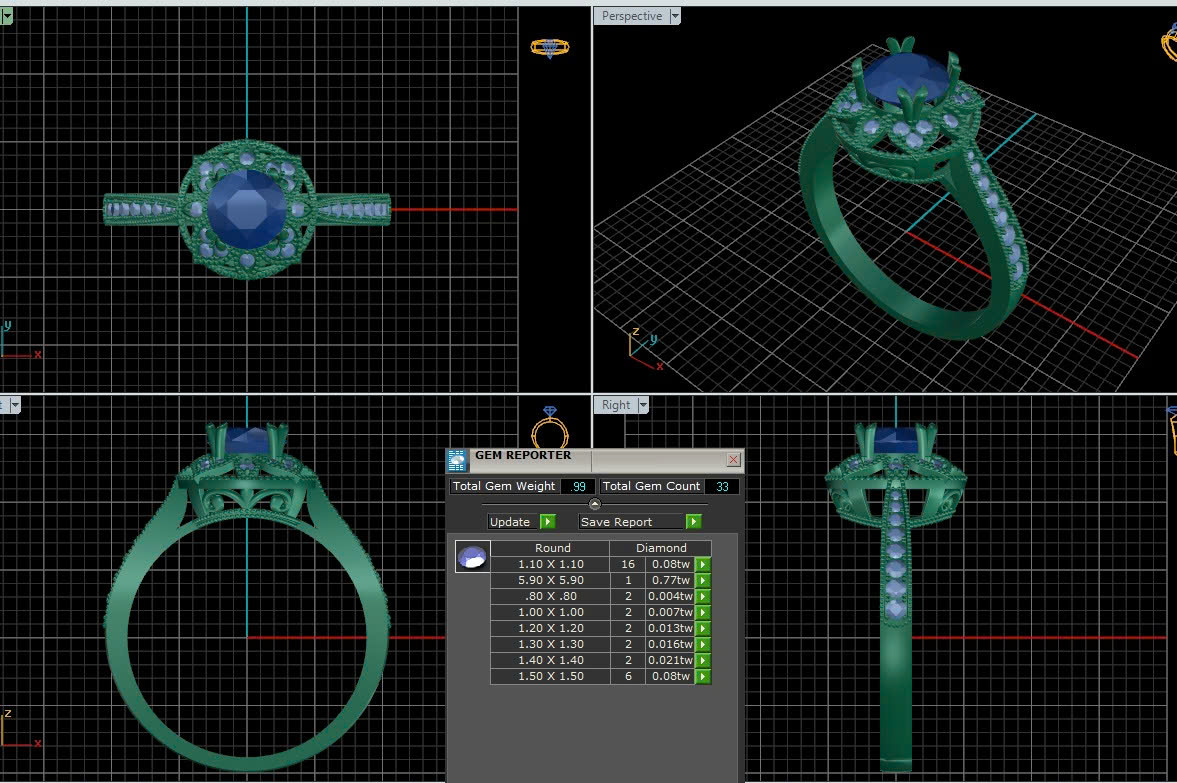This screenshot has height=783, width=1177.
Task: Select the Perspective viewport title tab
Action: [631, 16]
